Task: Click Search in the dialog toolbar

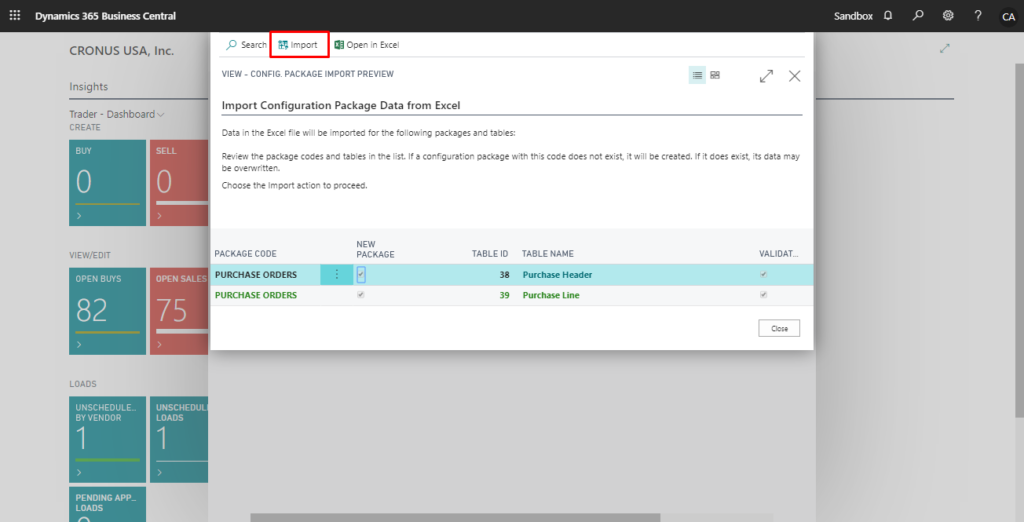Action: tap(246, 44)
